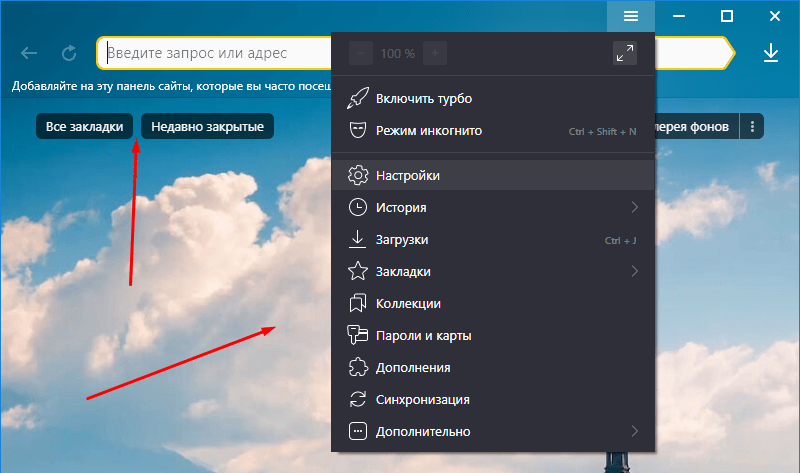Zoom out with the minus button
800x473 pixels.
point(361,53)
